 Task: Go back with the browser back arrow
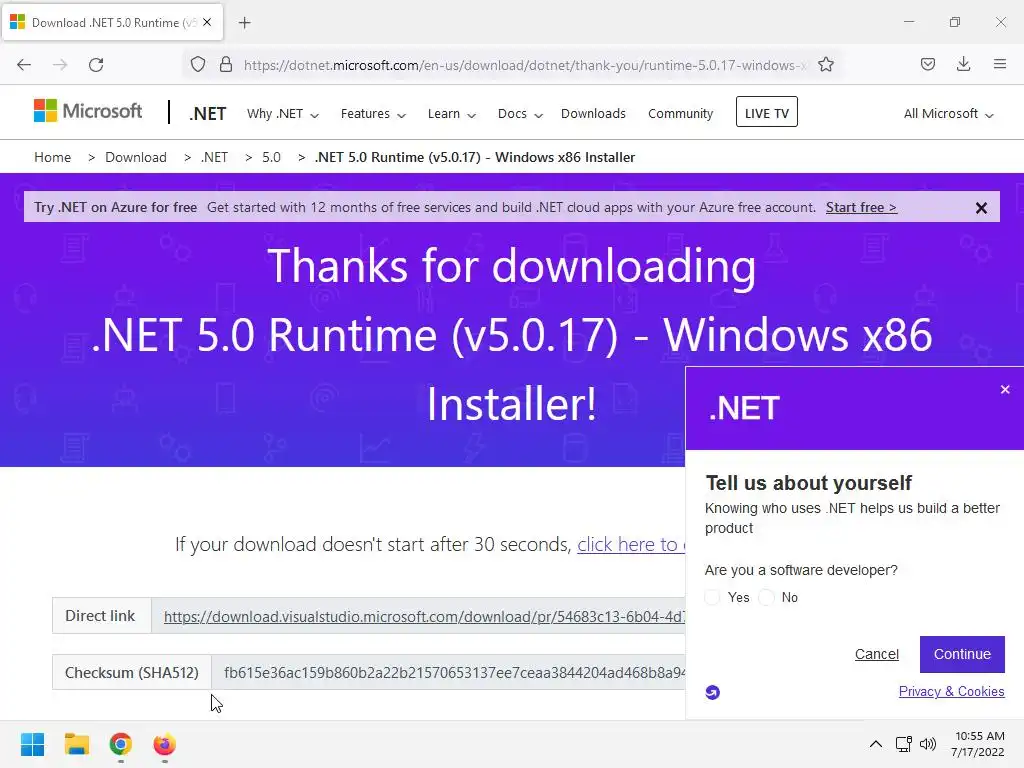[x=24, y=65]
